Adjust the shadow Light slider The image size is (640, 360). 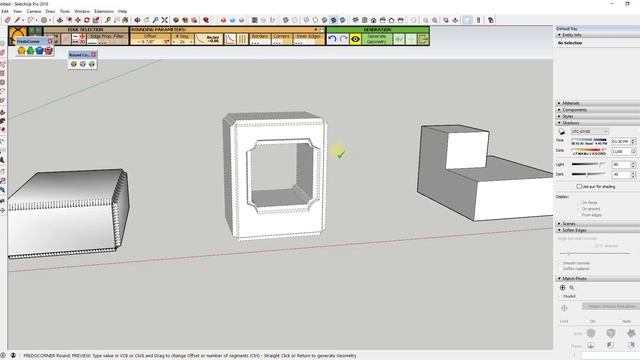589,164
